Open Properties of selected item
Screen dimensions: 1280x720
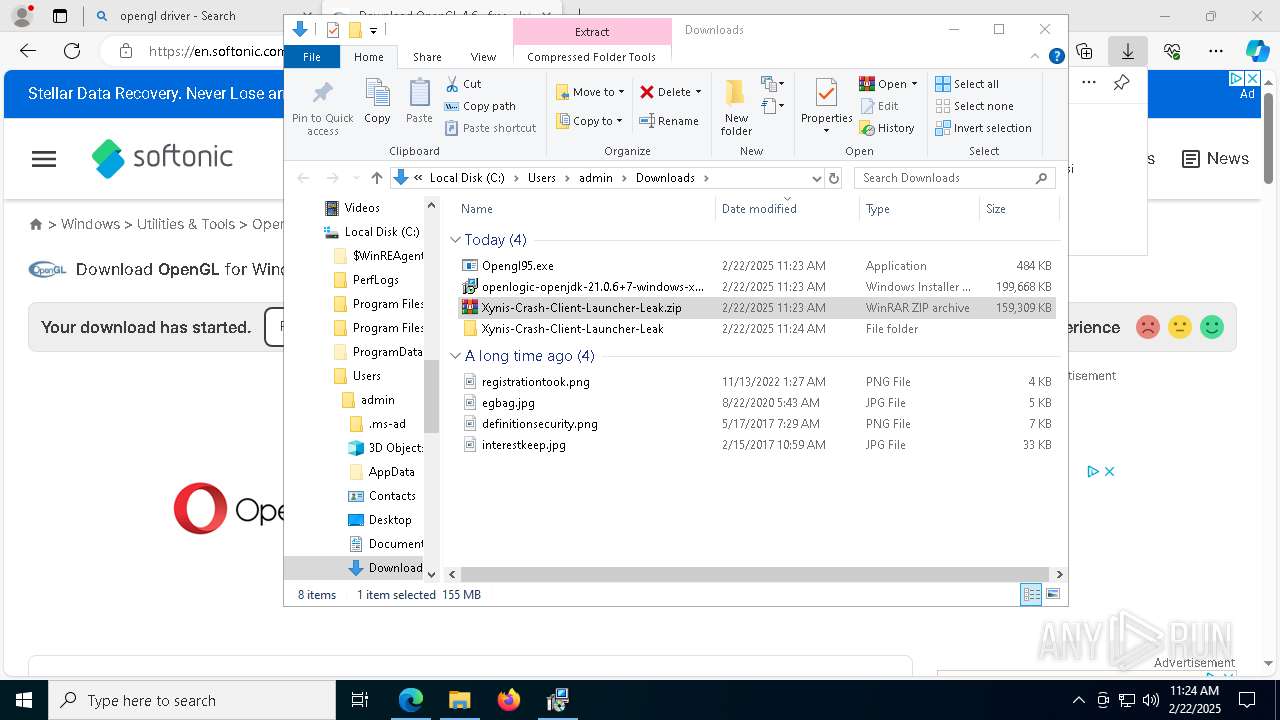(826, 105)
